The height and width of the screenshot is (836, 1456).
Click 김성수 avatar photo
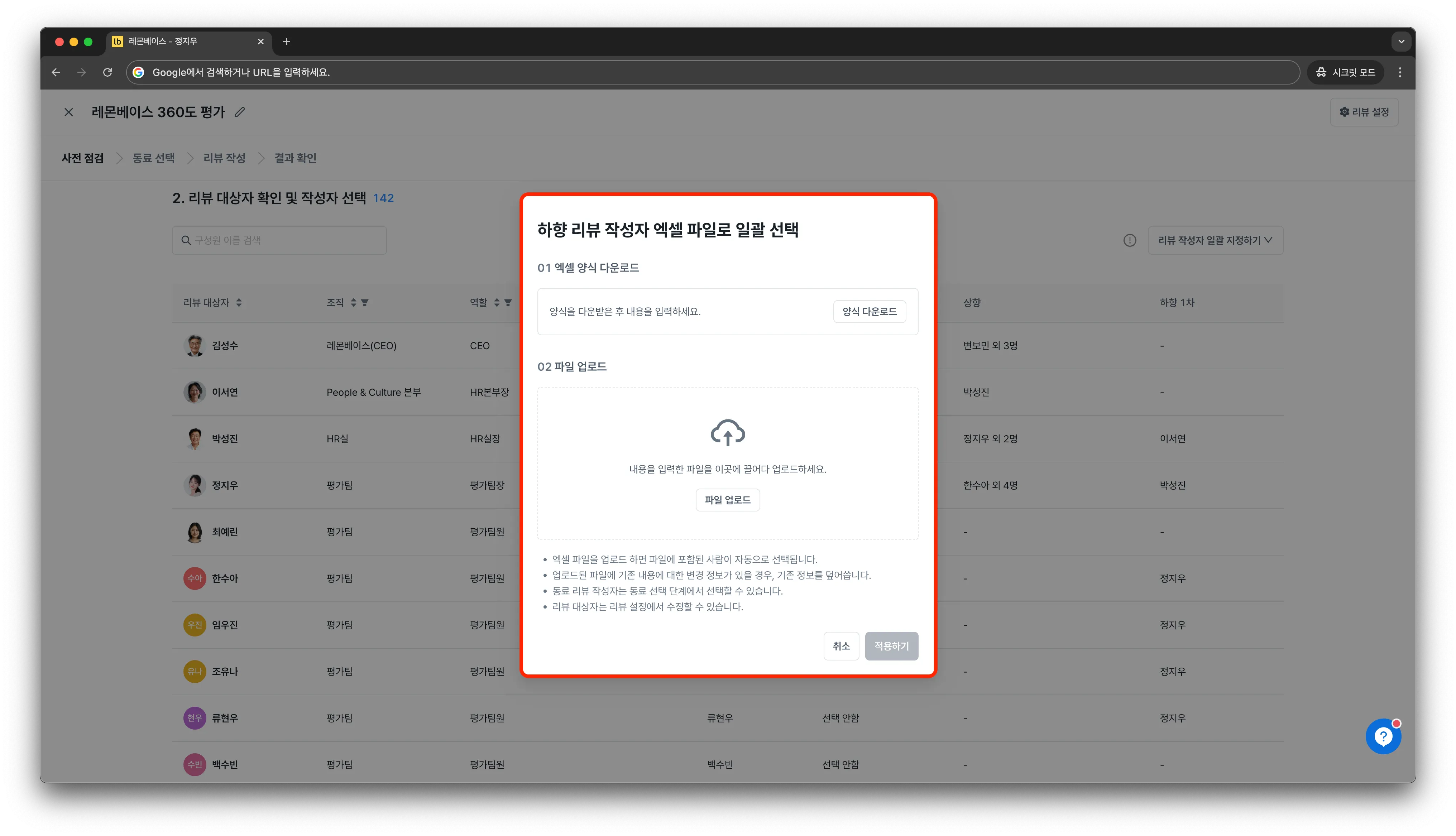click(195, 346)
